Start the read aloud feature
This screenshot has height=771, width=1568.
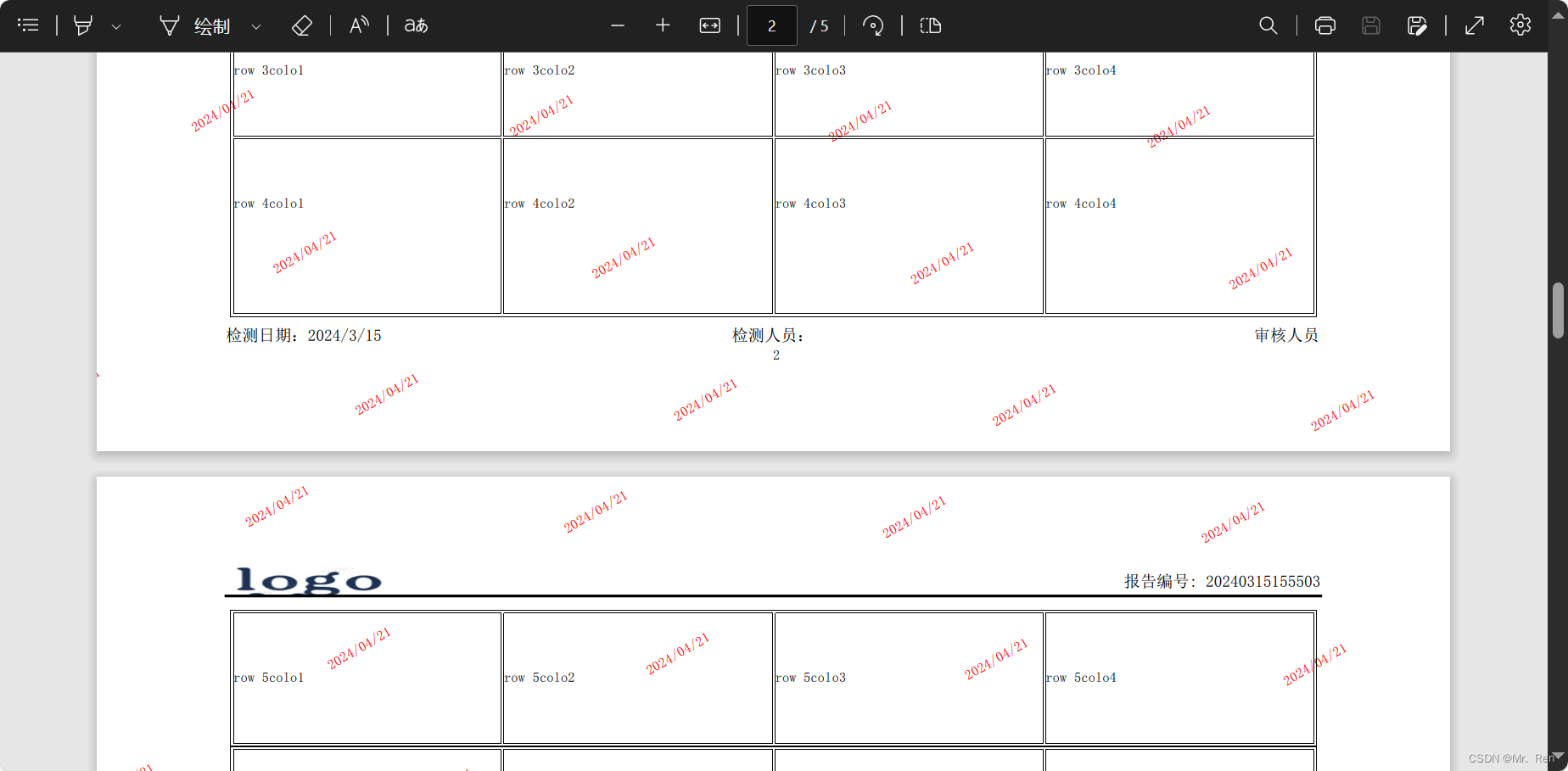click(x=359, y=25)
